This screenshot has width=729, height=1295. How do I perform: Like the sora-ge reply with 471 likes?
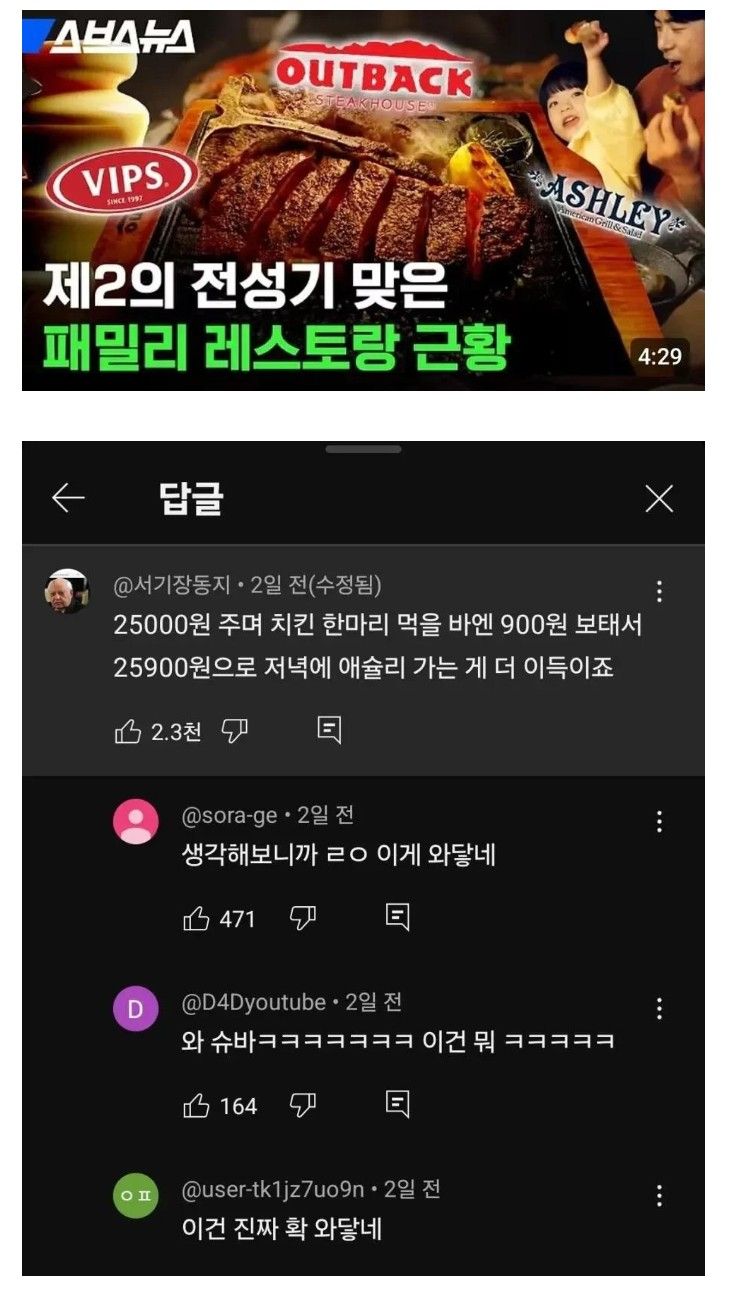pos(196,918)
